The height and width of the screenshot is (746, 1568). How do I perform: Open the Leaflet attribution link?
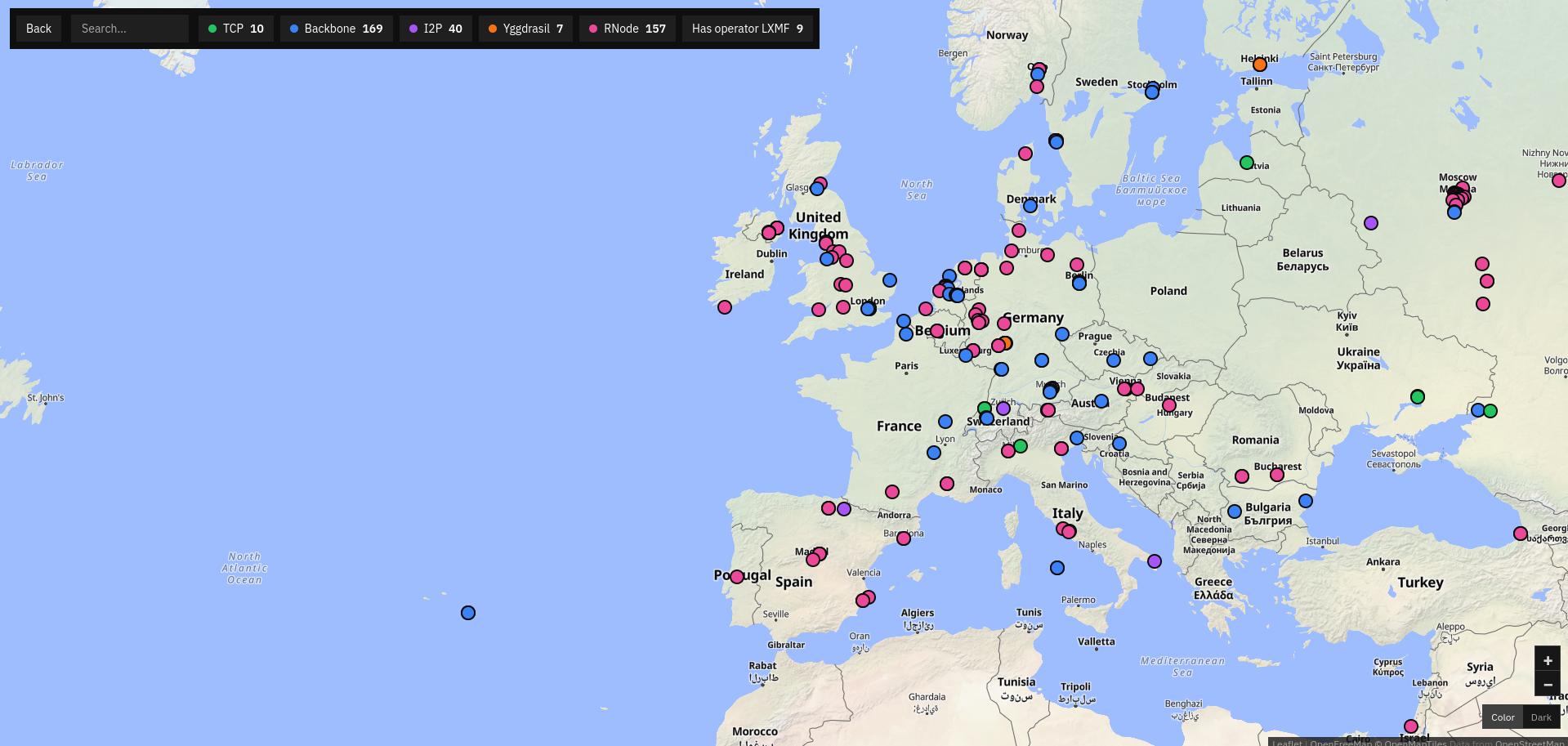tap(1287, 743)
